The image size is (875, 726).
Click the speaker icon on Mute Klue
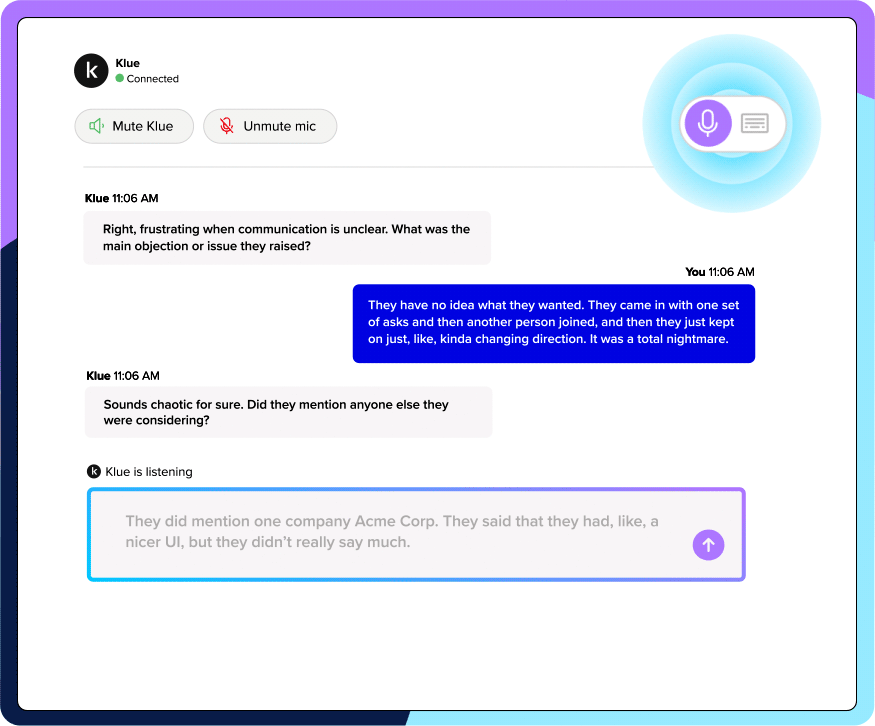tap(95, 126)
